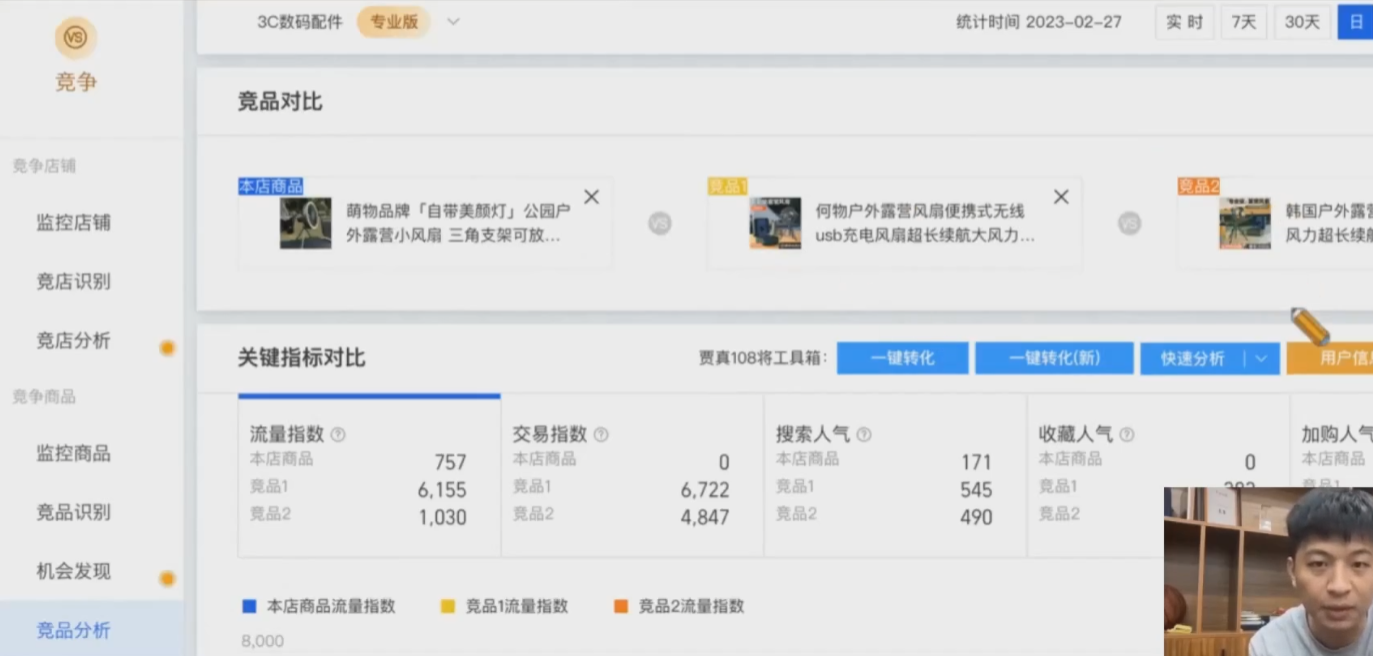Select the 7天 time range

click(x=1244, y=22)
